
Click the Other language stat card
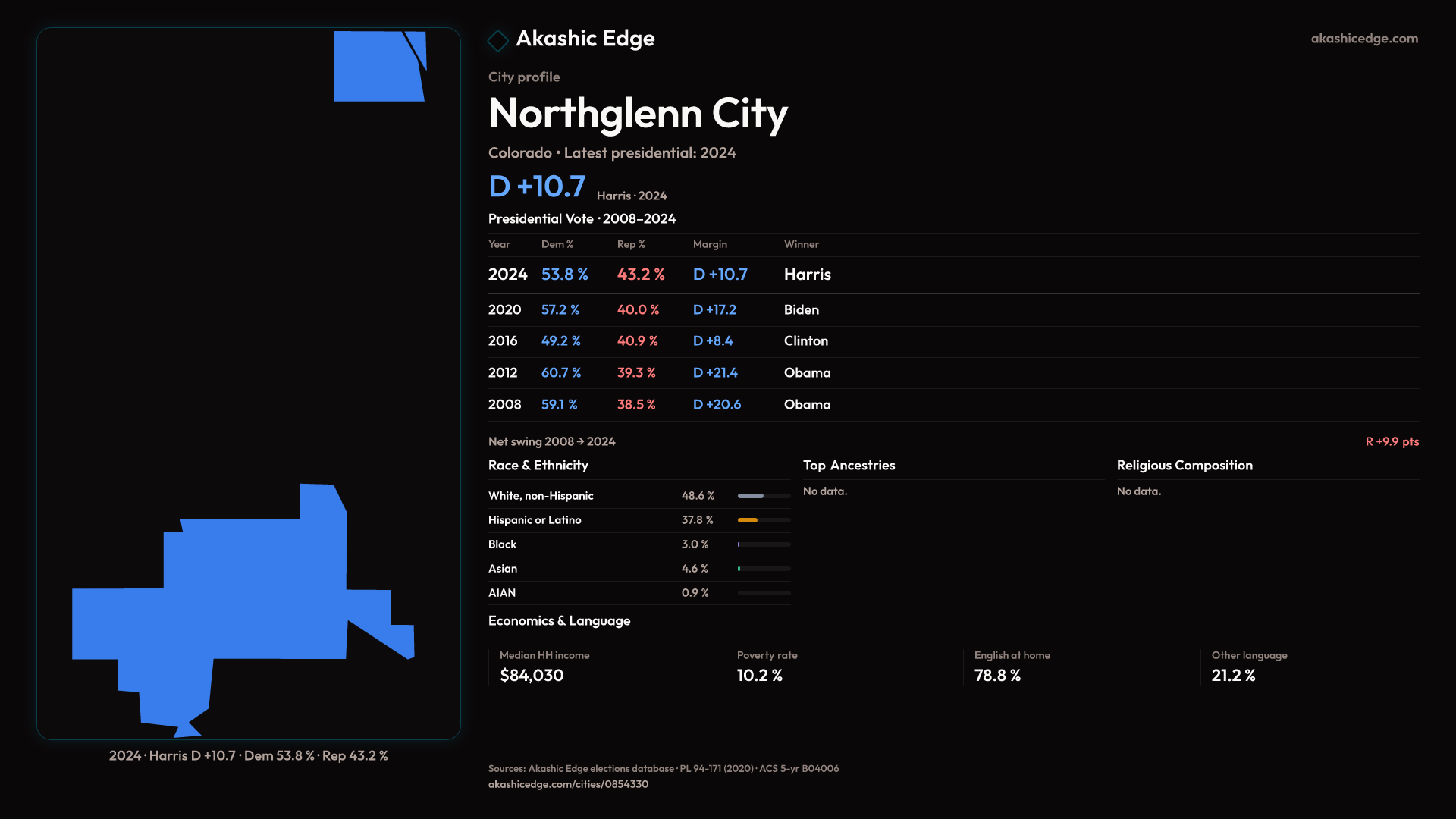[1248, 666]
